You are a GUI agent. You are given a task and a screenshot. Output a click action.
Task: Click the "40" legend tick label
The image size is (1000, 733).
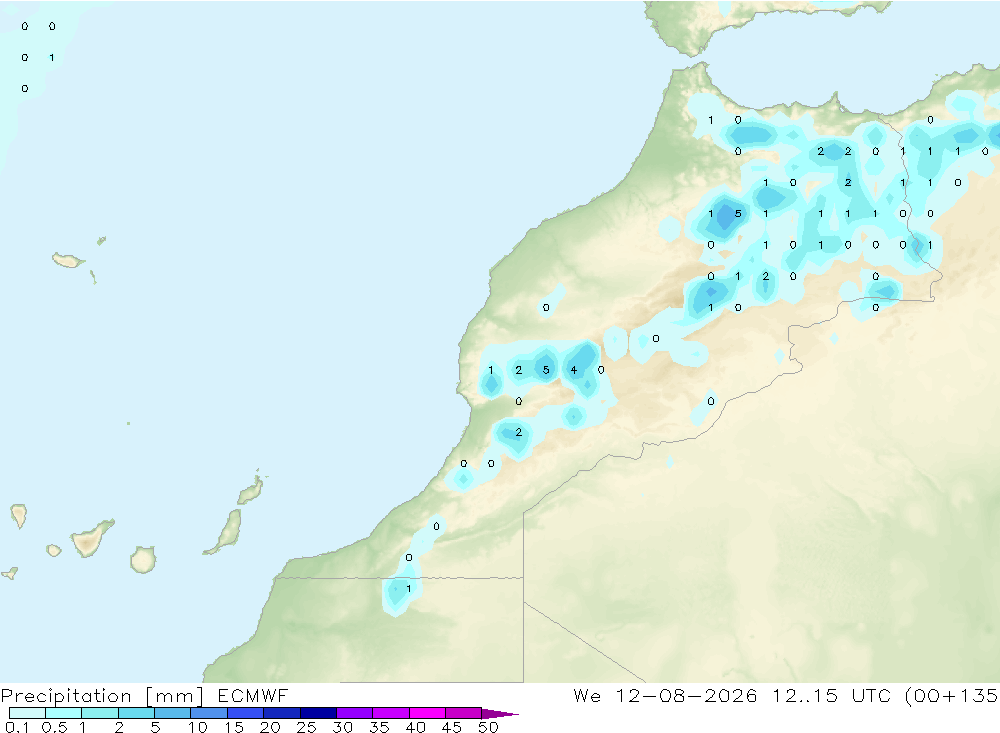pos(415,727)
